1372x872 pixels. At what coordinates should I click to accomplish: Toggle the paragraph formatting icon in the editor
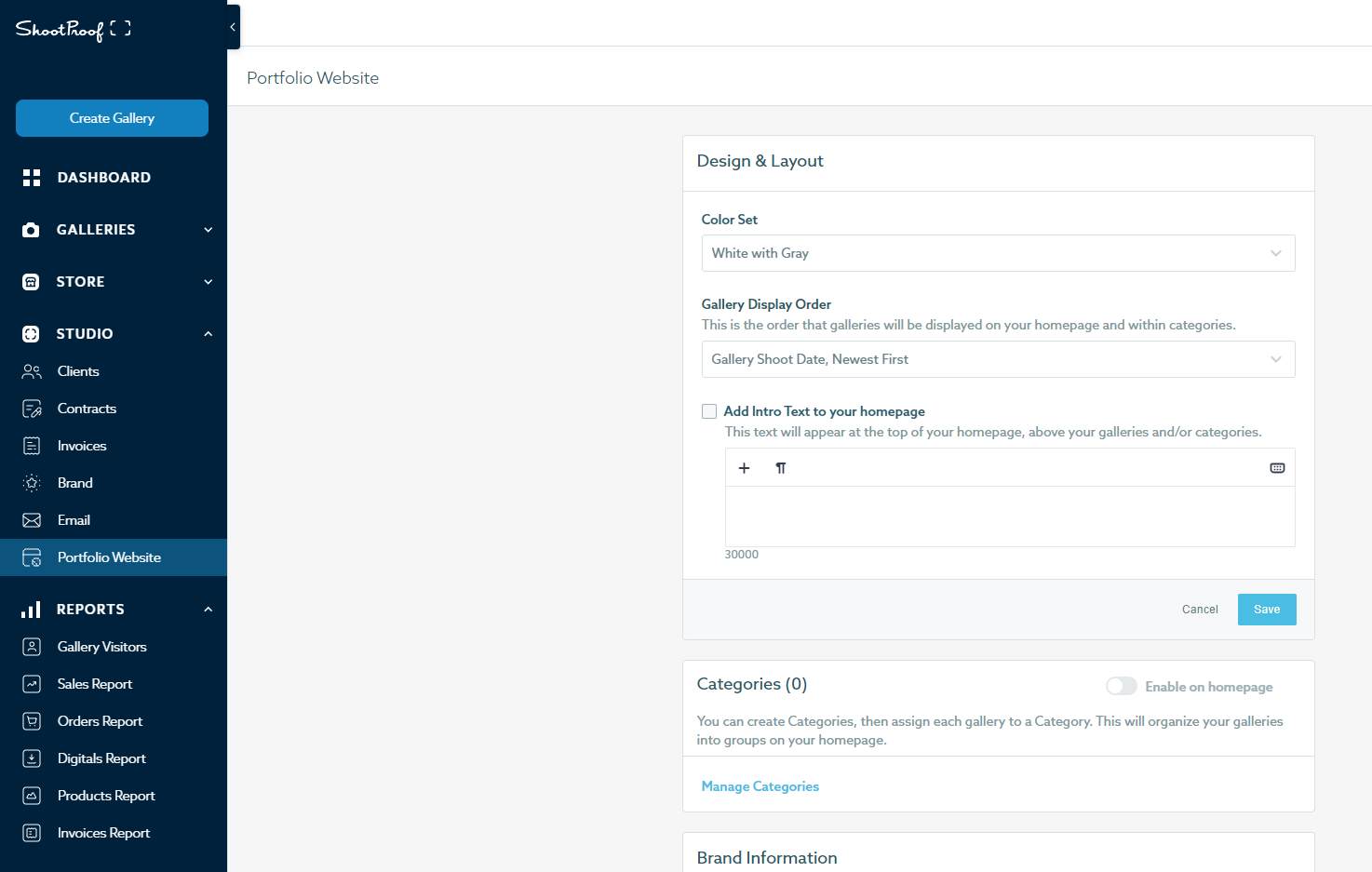pos(781,468)
